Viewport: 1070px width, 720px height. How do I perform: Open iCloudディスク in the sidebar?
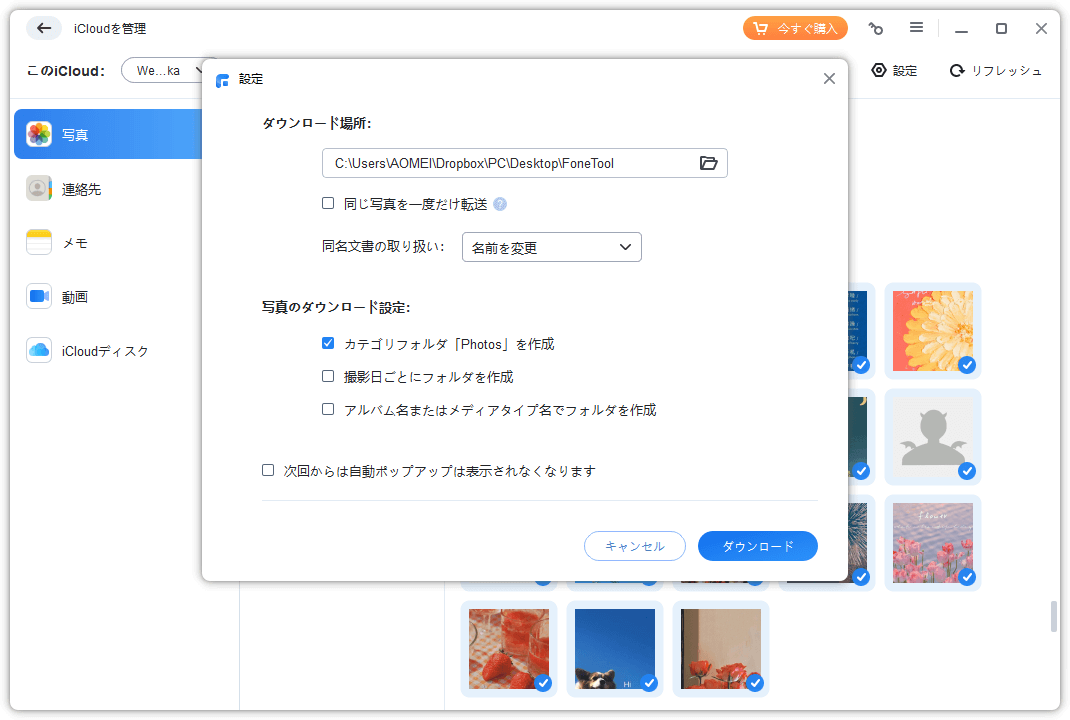[x=104, y=350]
